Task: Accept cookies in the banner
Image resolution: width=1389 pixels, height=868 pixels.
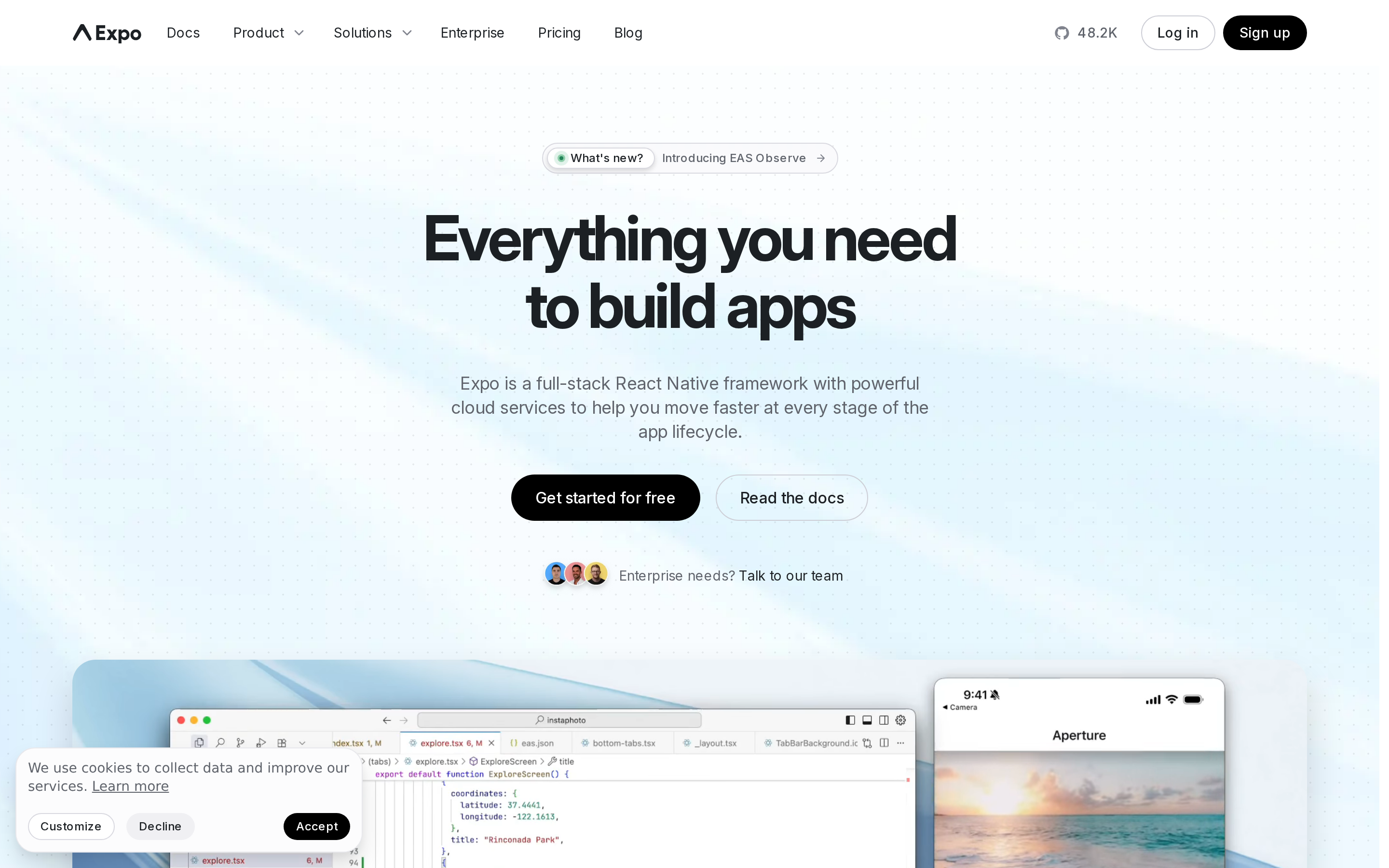Action: coord(317,826)
